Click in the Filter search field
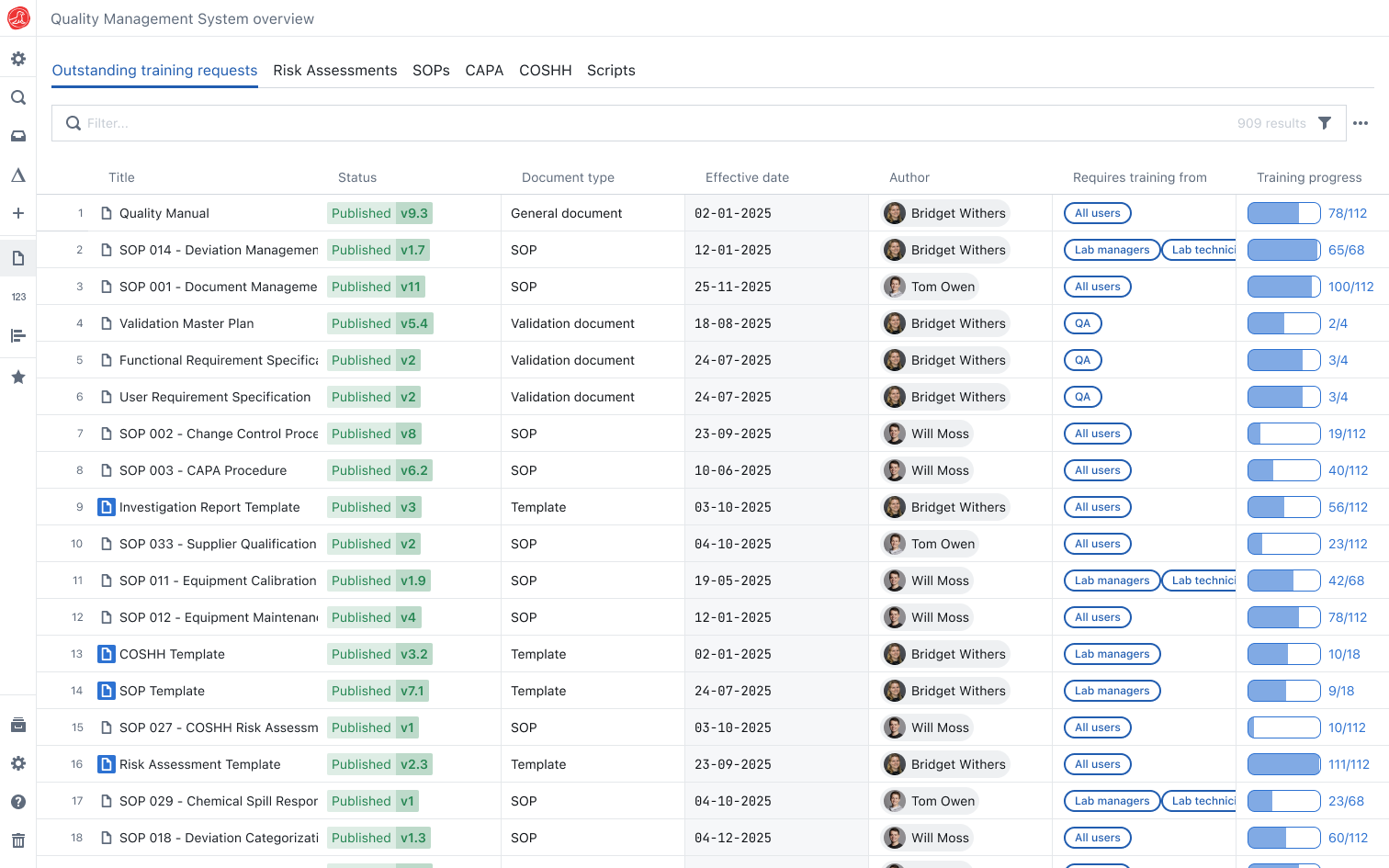This screenshot has width=1389, height=868. coord(643,123)
